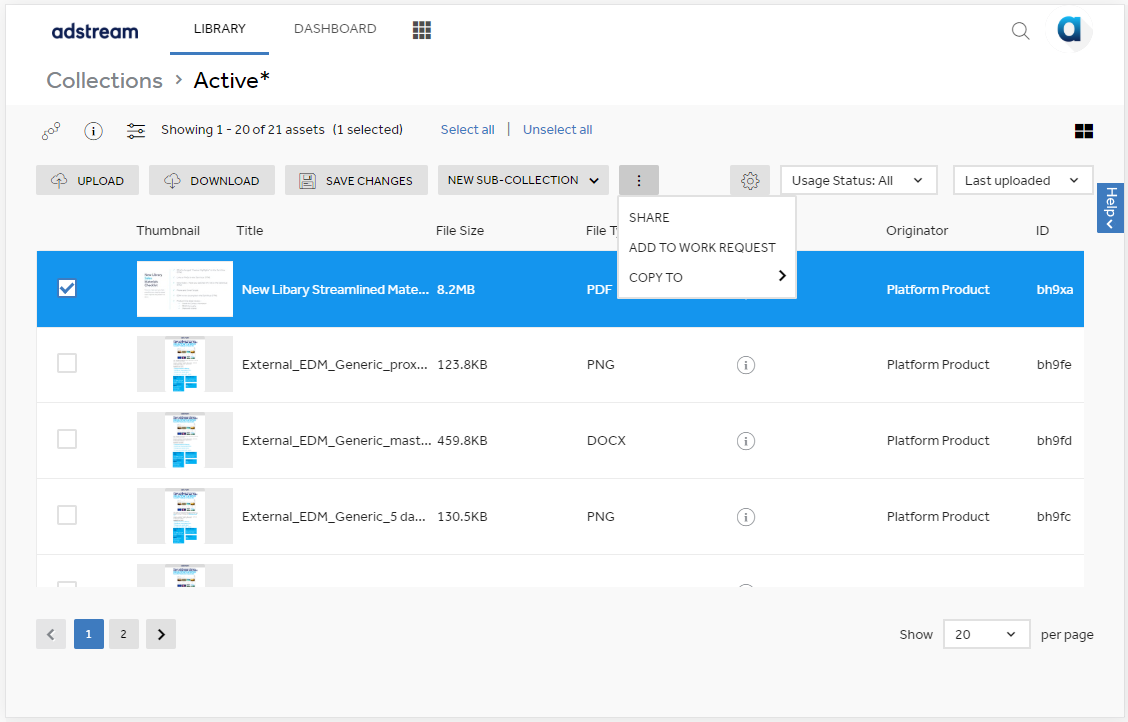
Task: Open the filter sliders icon near asset count
Action: point(135,129)
